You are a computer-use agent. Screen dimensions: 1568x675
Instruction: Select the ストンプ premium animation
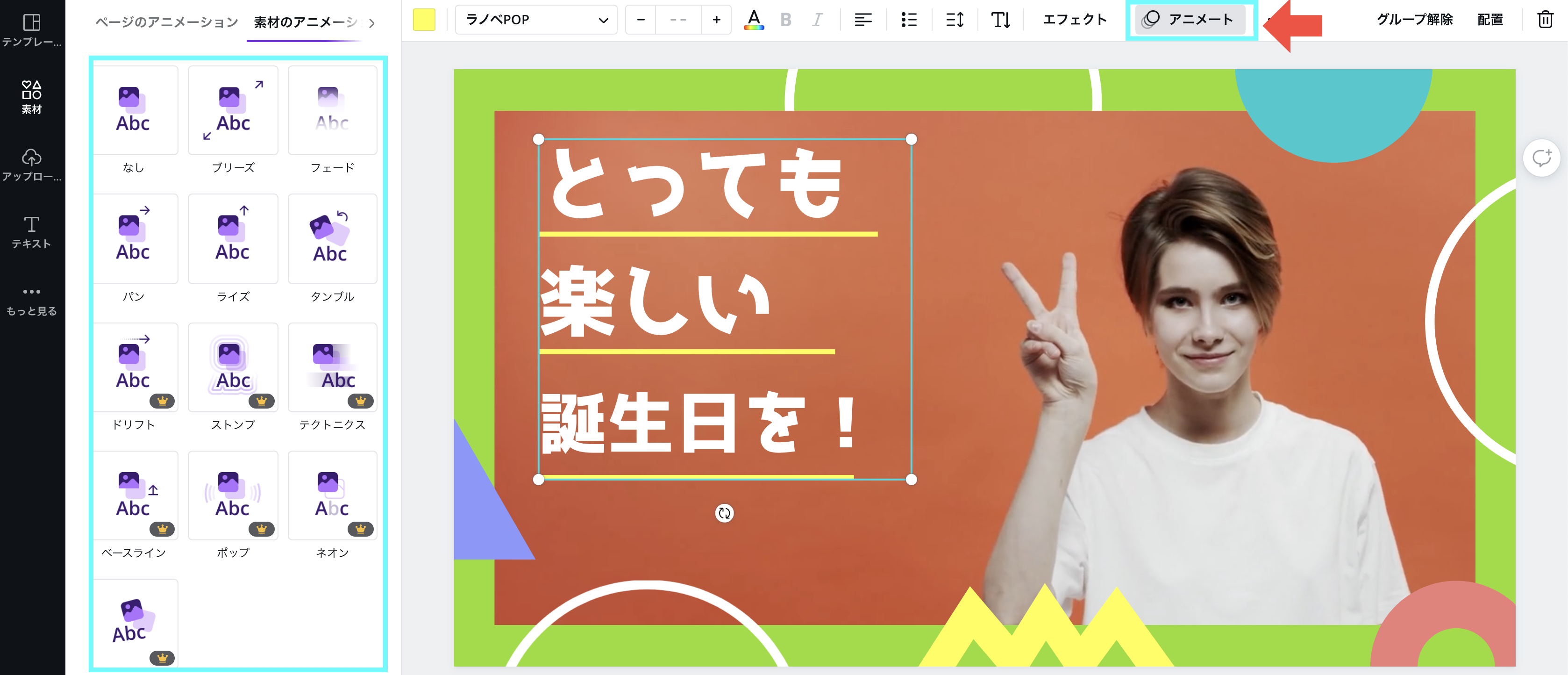point(233,367)
